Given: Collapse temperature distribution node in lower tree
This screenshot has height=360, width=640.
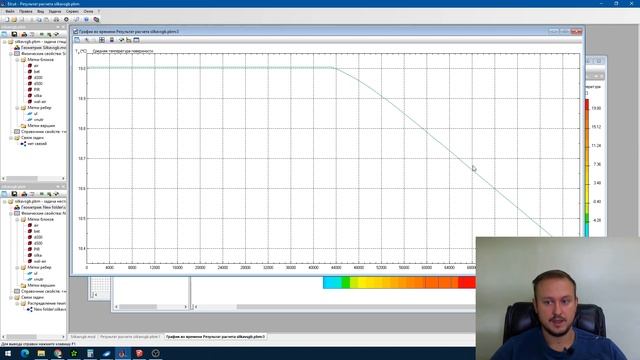Looking at the screenshot, I should pos(18,303).
